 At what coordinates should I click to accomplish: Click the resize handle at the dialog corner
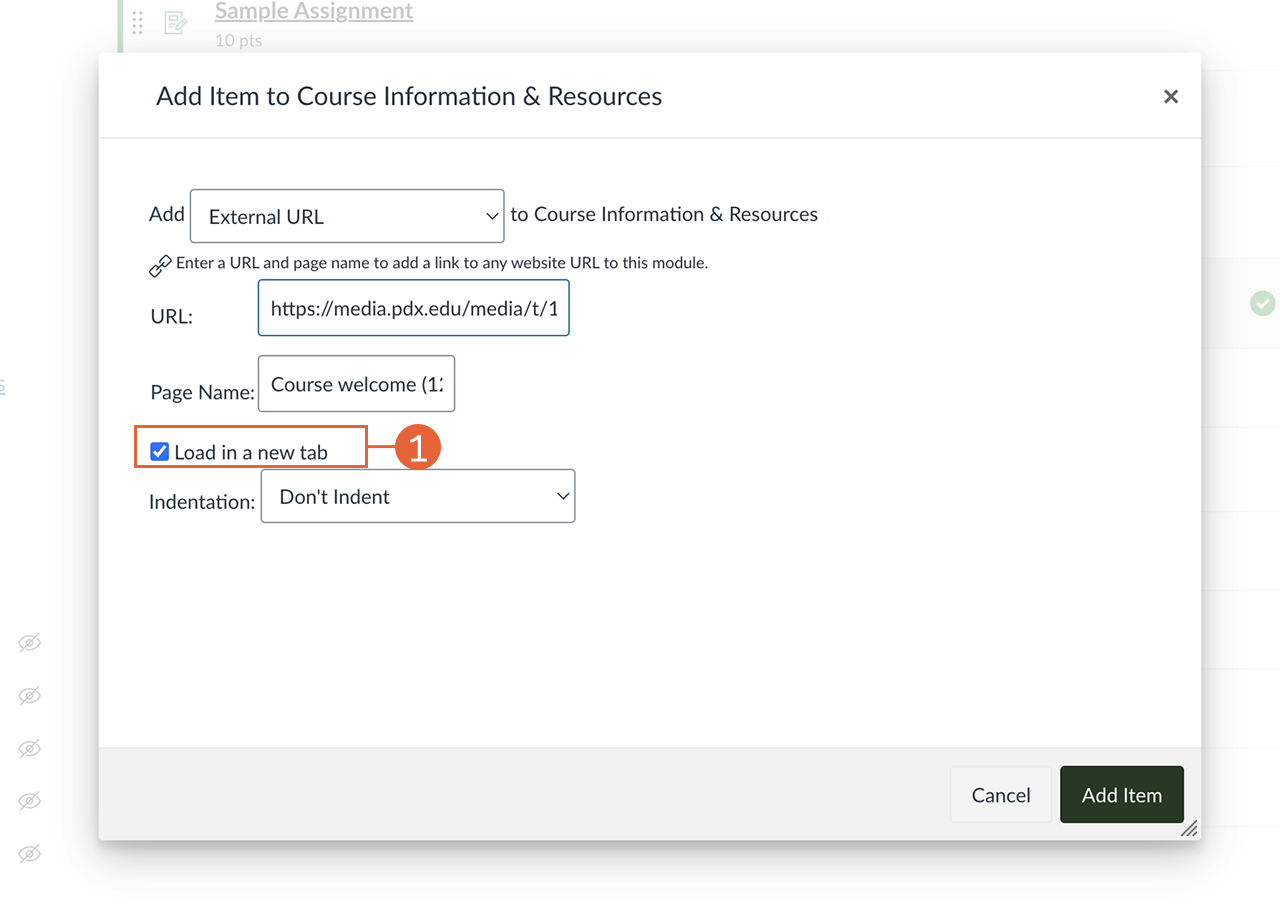coord(1189,829)
